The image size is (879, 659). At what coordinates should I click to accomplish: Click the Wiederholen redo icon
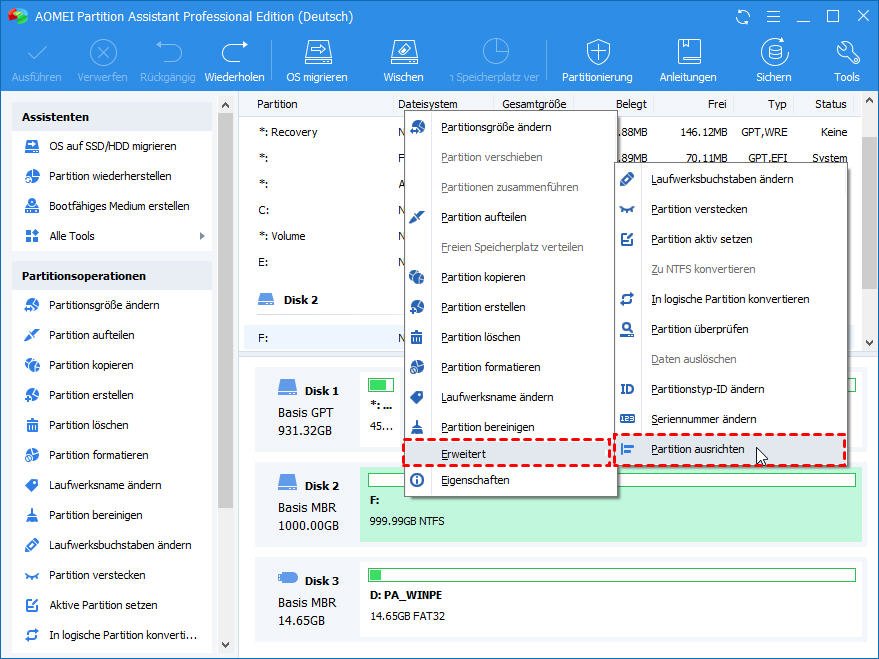point(234,53)
